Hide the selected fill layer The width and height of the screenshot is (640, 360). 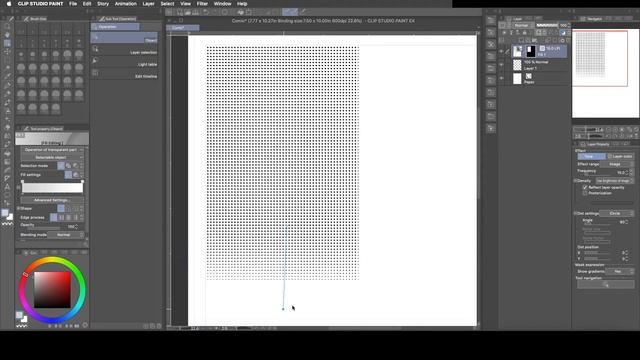501,51
